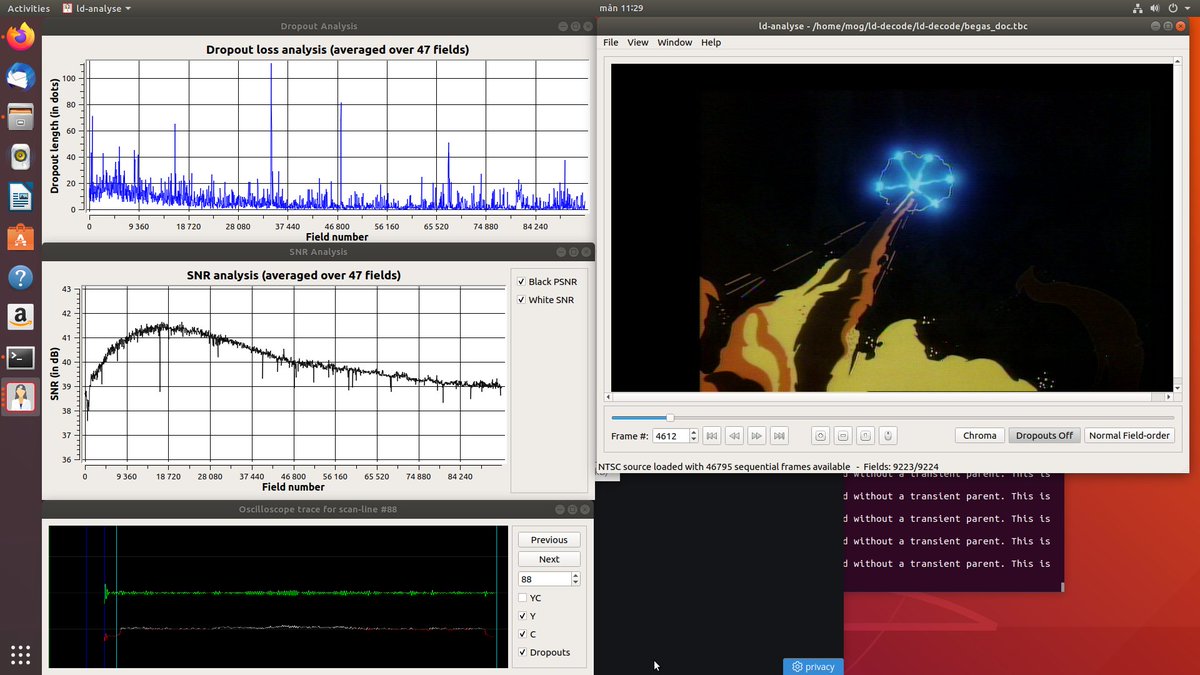The width and height of the screenshot is (1200, 675).
Task: Click the privacy button at bottom
Action: click(x=814, y=666)
